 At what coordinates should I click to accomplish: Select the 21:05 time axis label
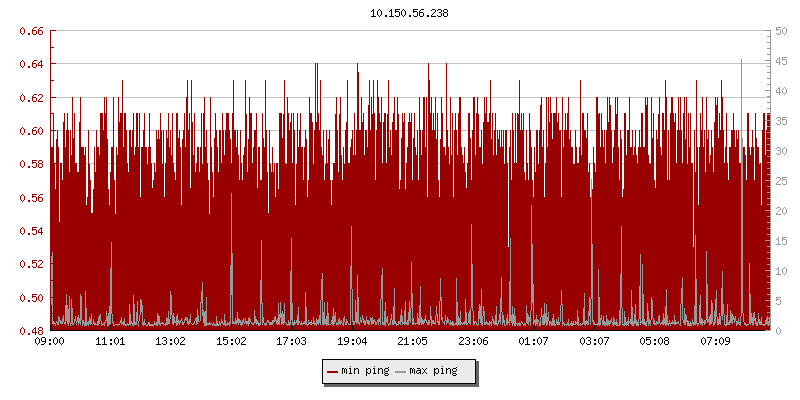413,342
